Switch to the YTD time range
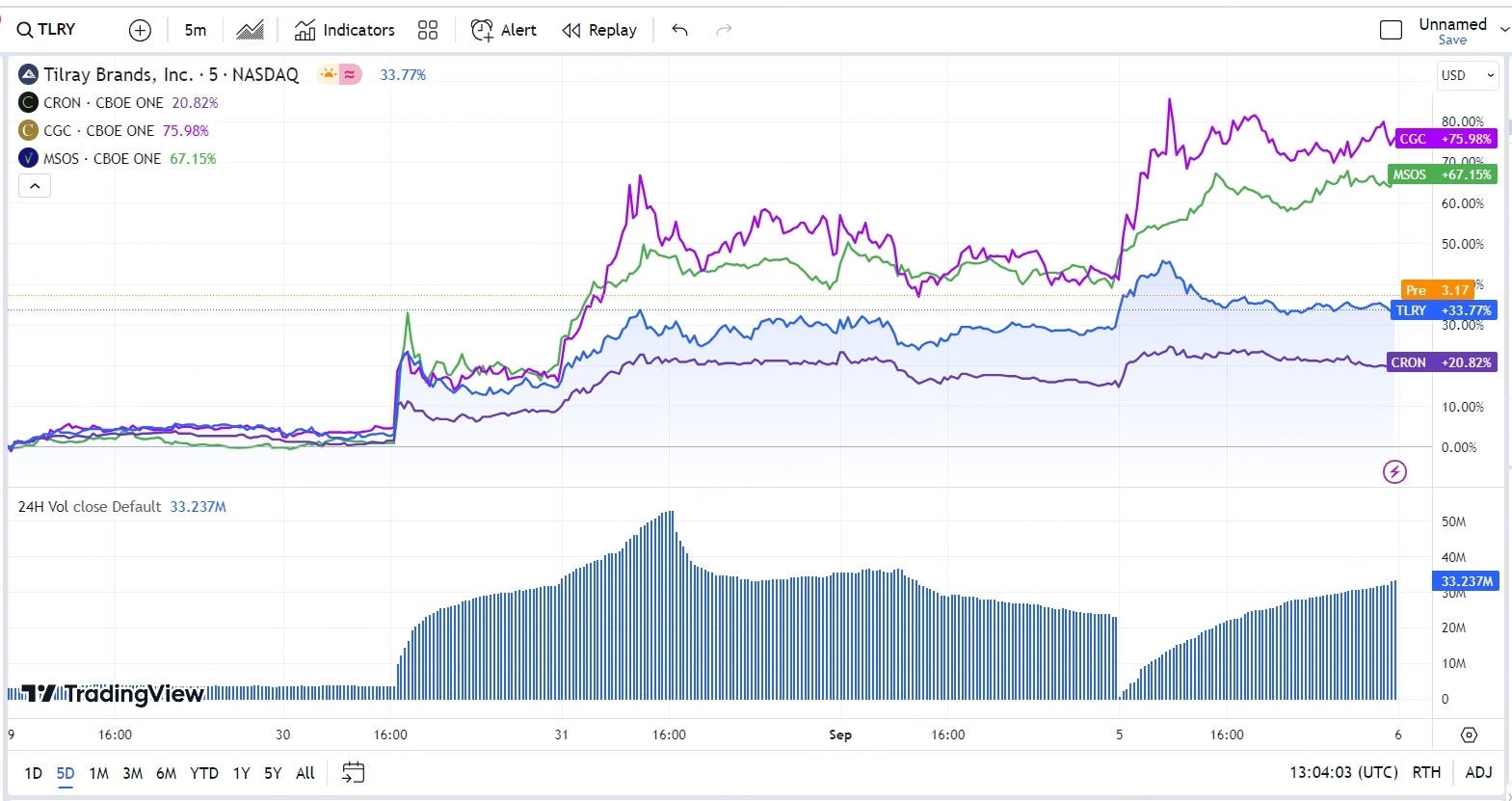The height and width of the screenshot is (801, 1512). tap(203, 773)
